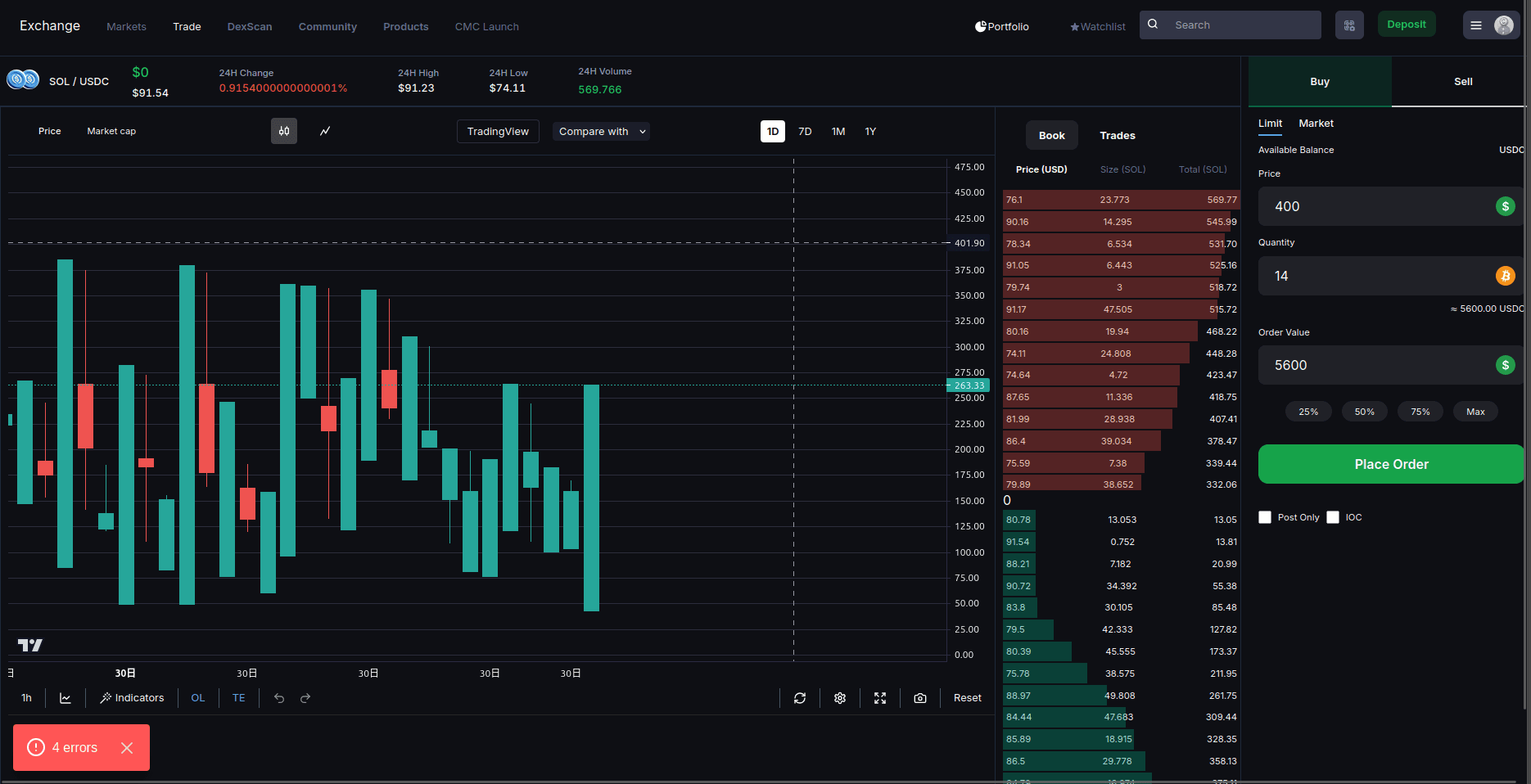
Task: Toggle the OL chart overlay
Action: [x=198, y=698]
